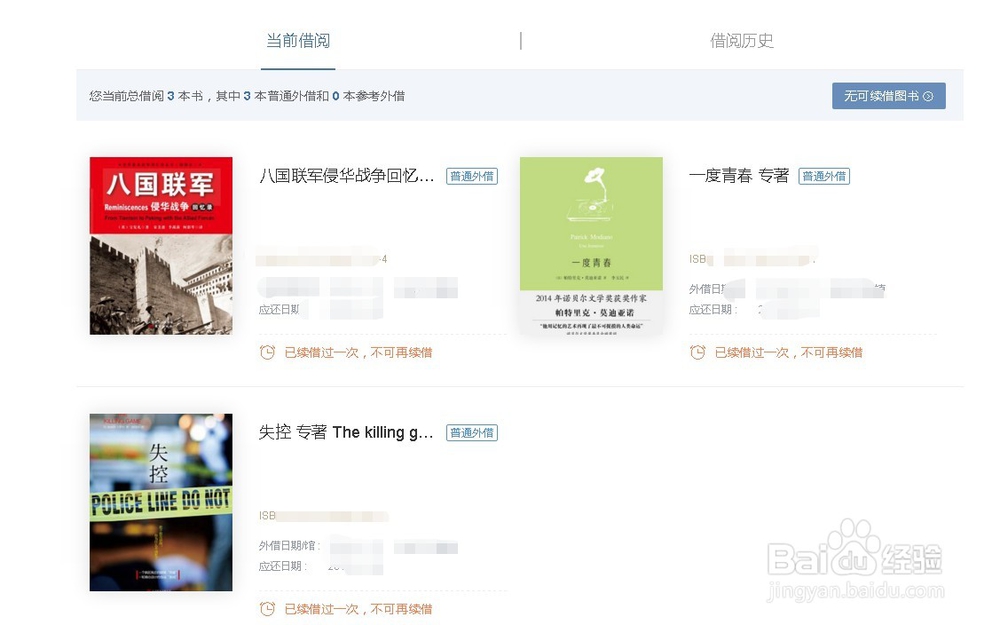This screenshot has height=625, width=1000.
Task: Open 八国联军 red book cover
Action: (x=161, y=246)
